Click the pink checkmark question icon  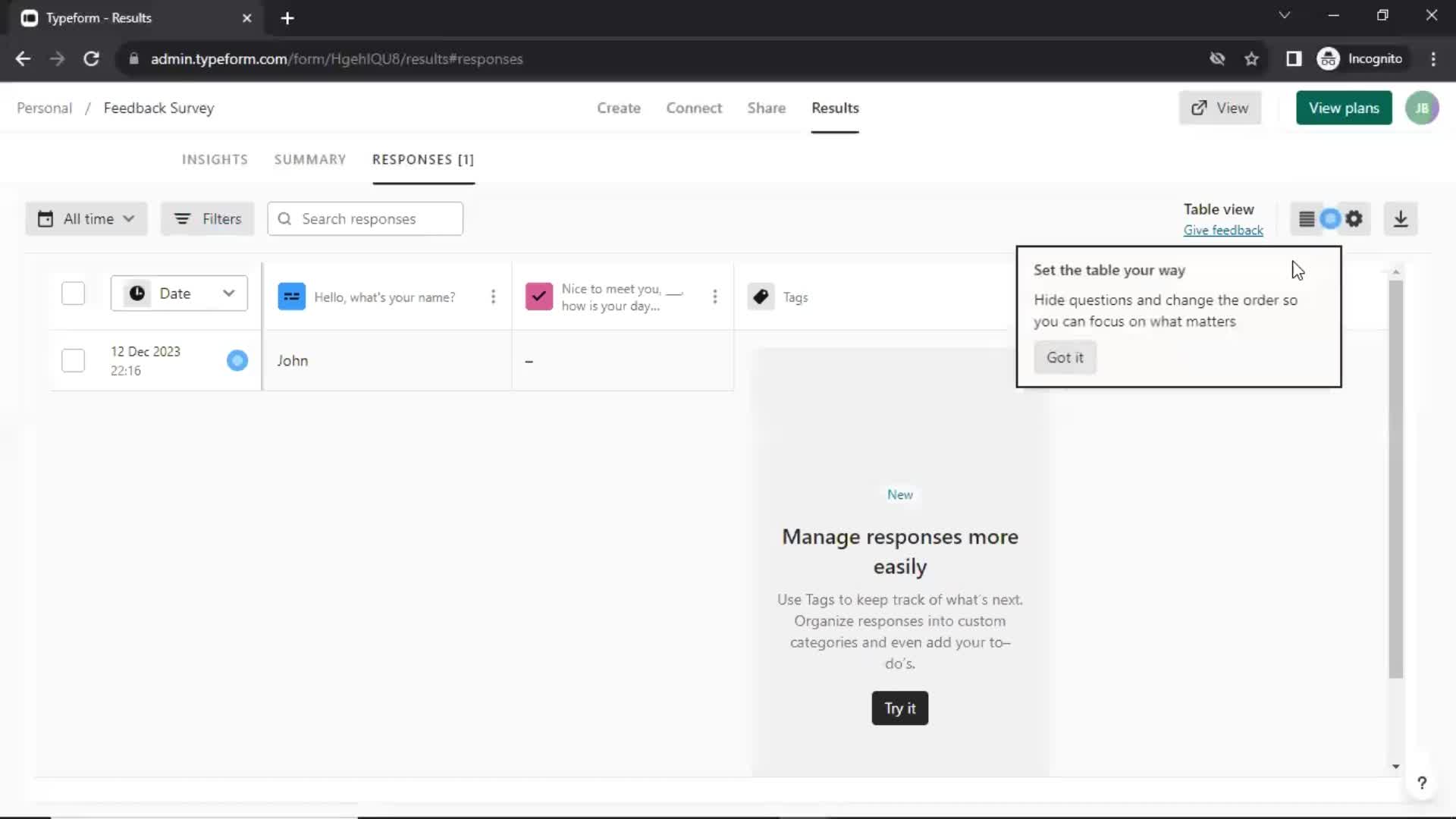pos(538,297)
